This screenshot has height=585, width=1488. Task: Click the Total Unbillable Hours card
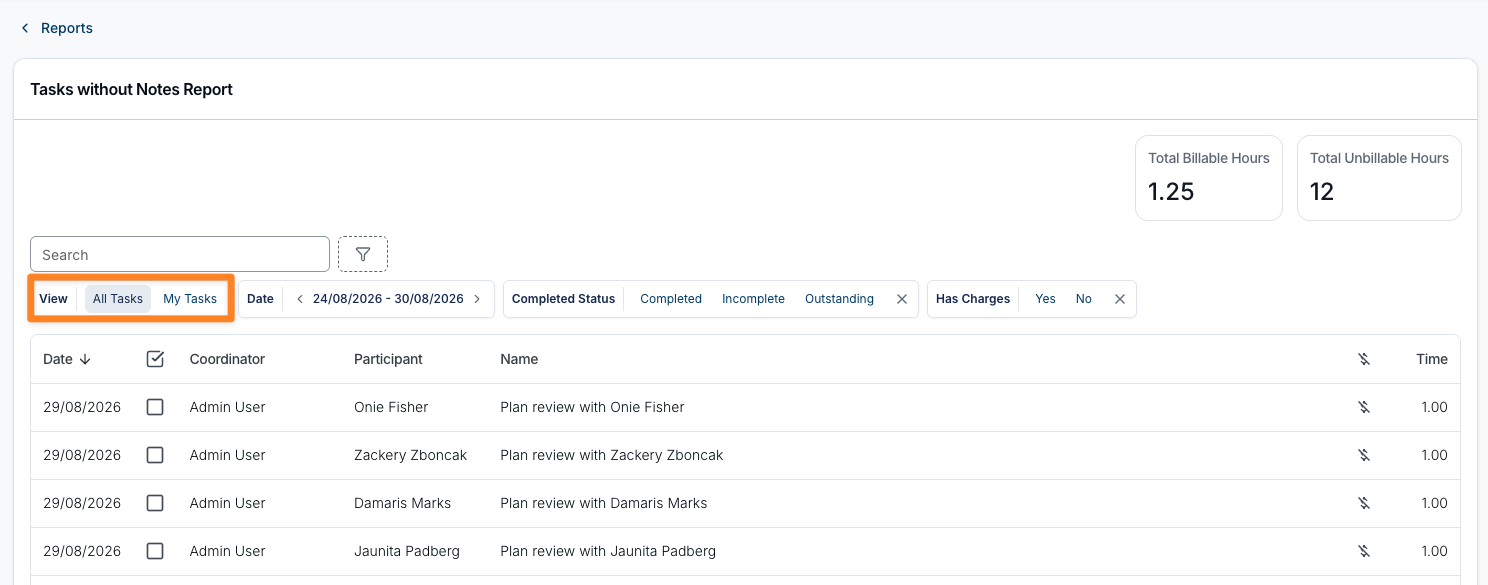(x=1379, y=178)
